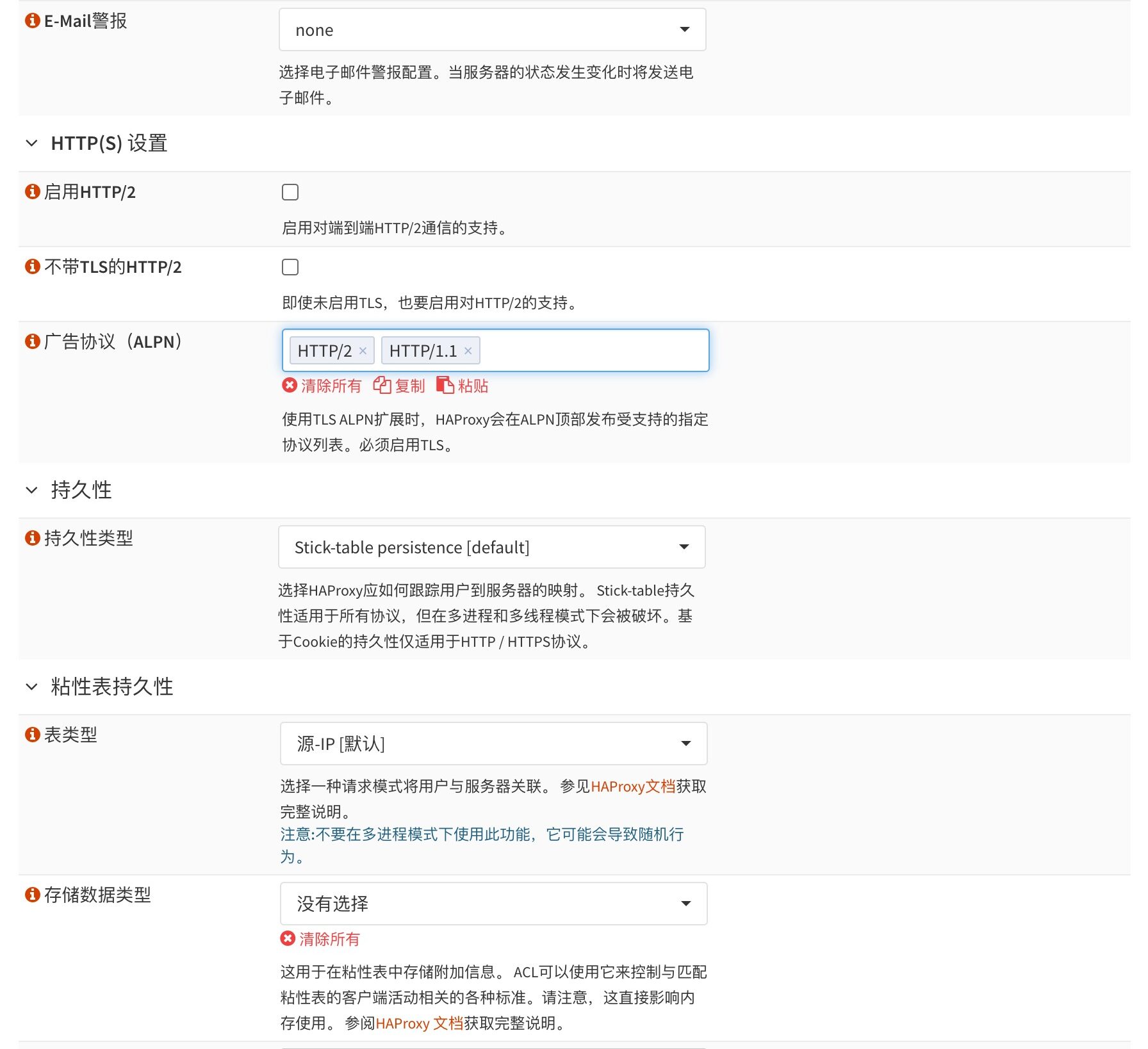Click info icon next to 启用HTTP/2
1148x1049 pixels.
point(32,191)
